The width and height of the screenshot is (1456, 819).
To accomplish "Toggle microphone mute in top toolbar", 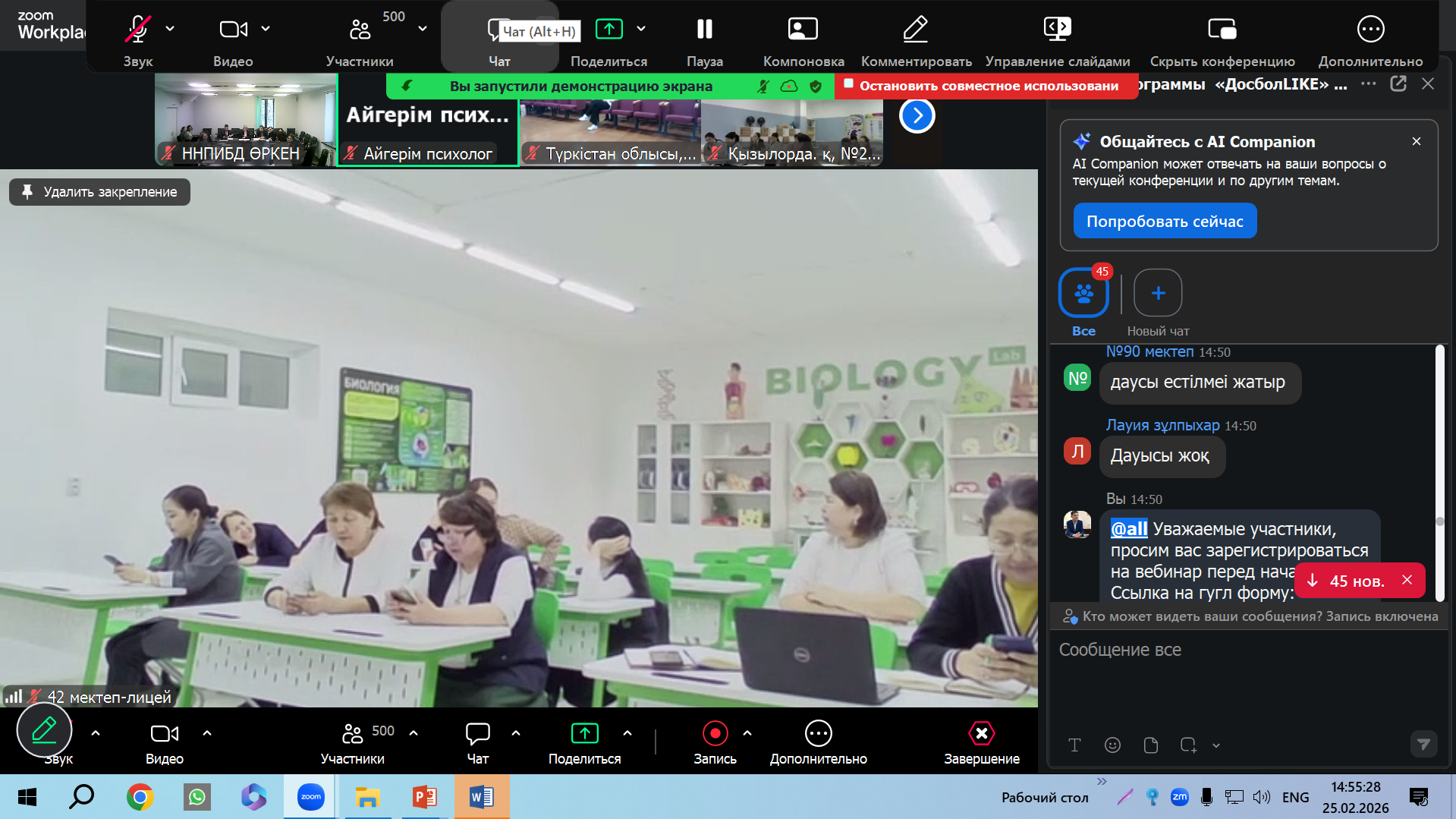I will [x=137, y=29].
